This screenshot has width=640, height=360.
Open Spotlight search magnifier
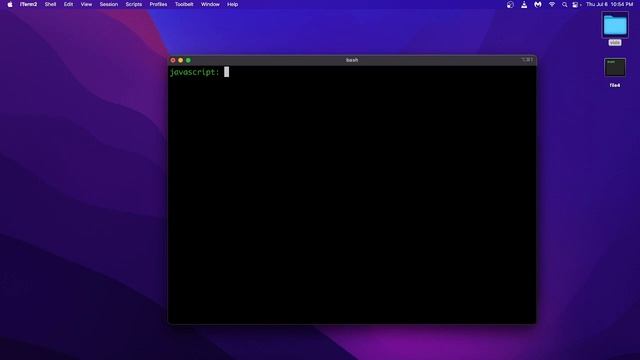564,4
